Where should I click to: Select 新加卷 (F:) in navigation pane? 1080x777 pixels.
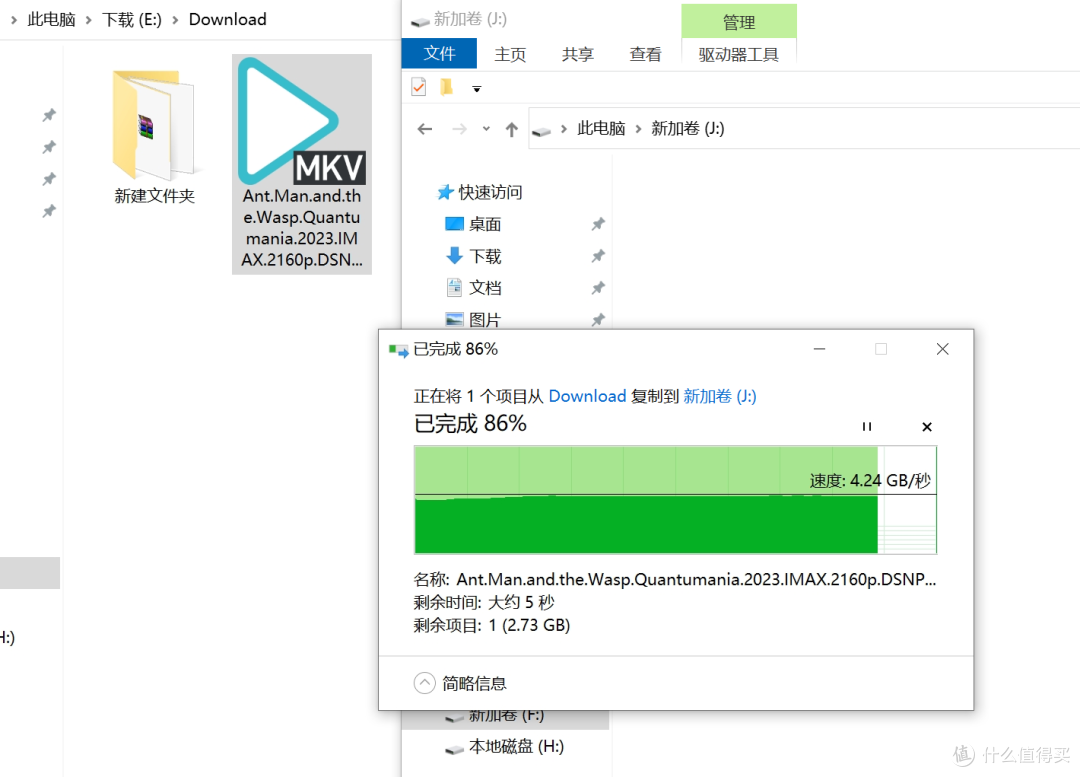tap(506, 716)
